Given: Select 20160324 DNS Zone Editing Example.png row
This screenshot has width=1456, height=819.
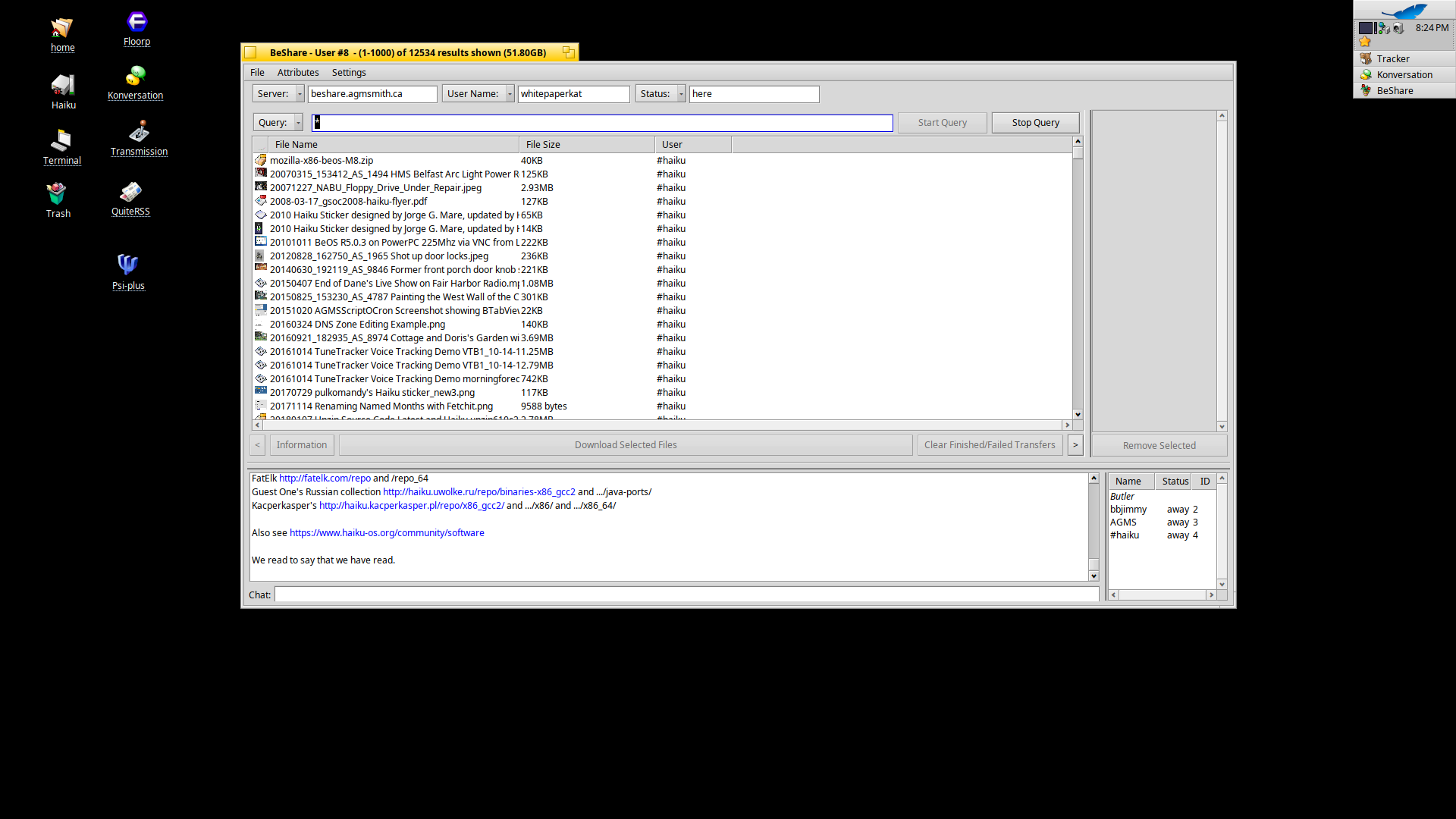Looking at the screenshot, I should click(x=662, y=325).
